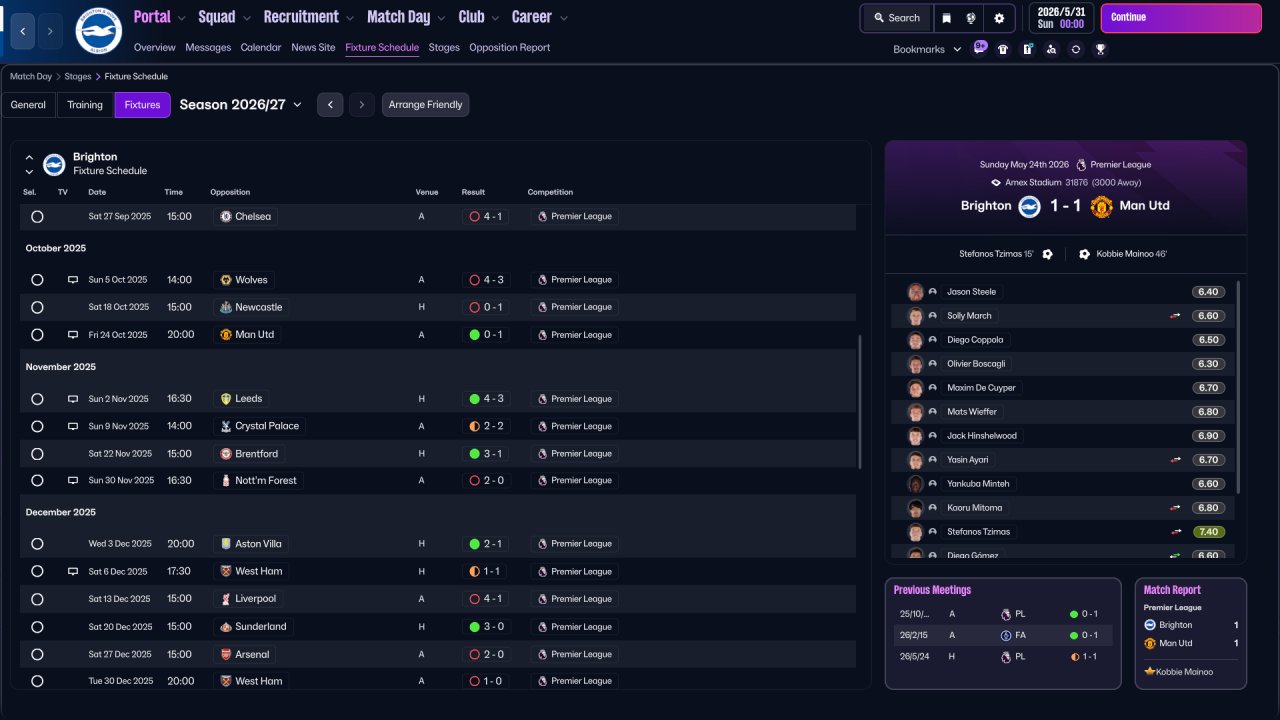Click the TV icon on the Wolves row

click(72, 280)
